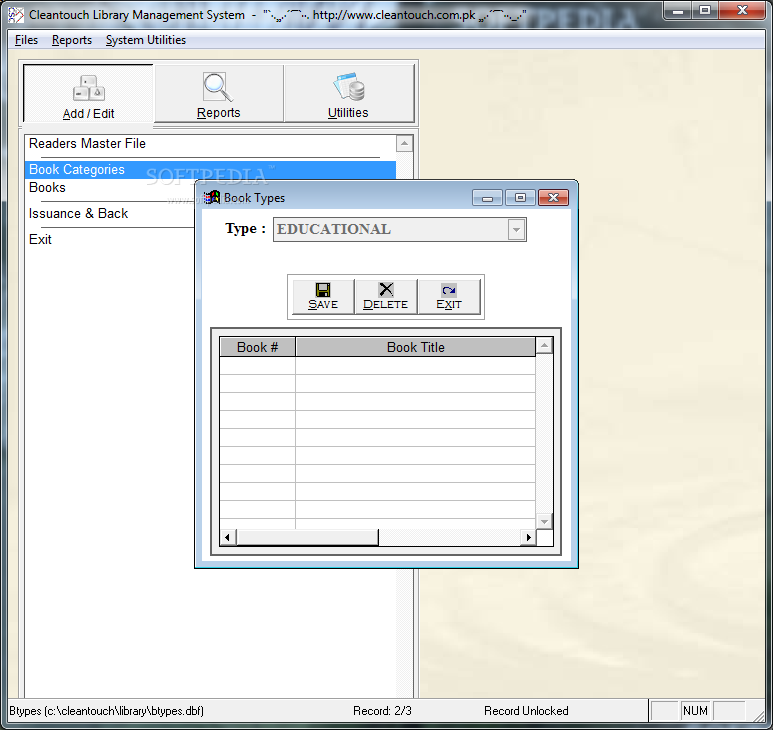
Task: Expand the Type dropdown arrow
Action: [x=516, y=230]
